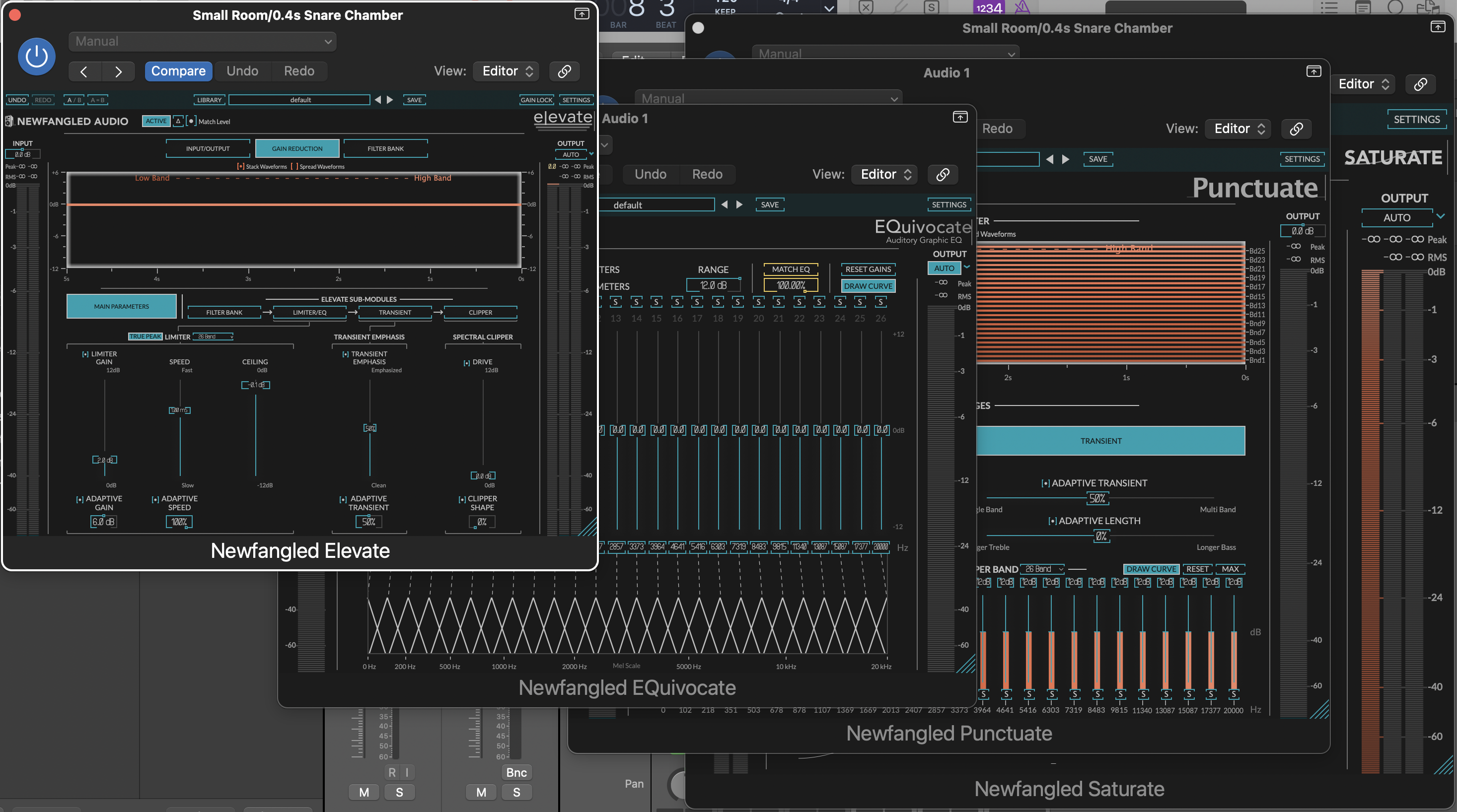Toggle Limiter Gain bracket checkbox
Image resolution: width=1457 pixels, height=812 pixels.
pyautogui.click(x=85, y=354)
